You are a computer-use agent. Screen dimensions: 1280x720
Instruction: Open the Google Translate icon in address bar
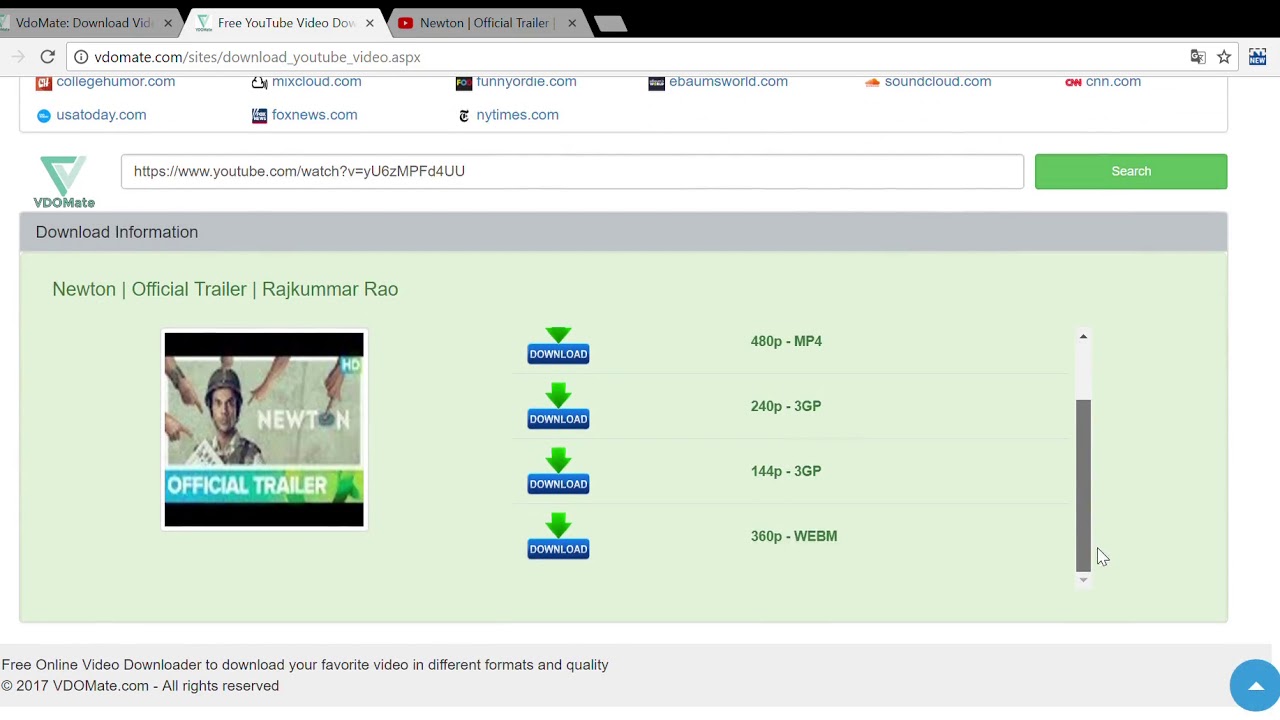[1198, 57]
